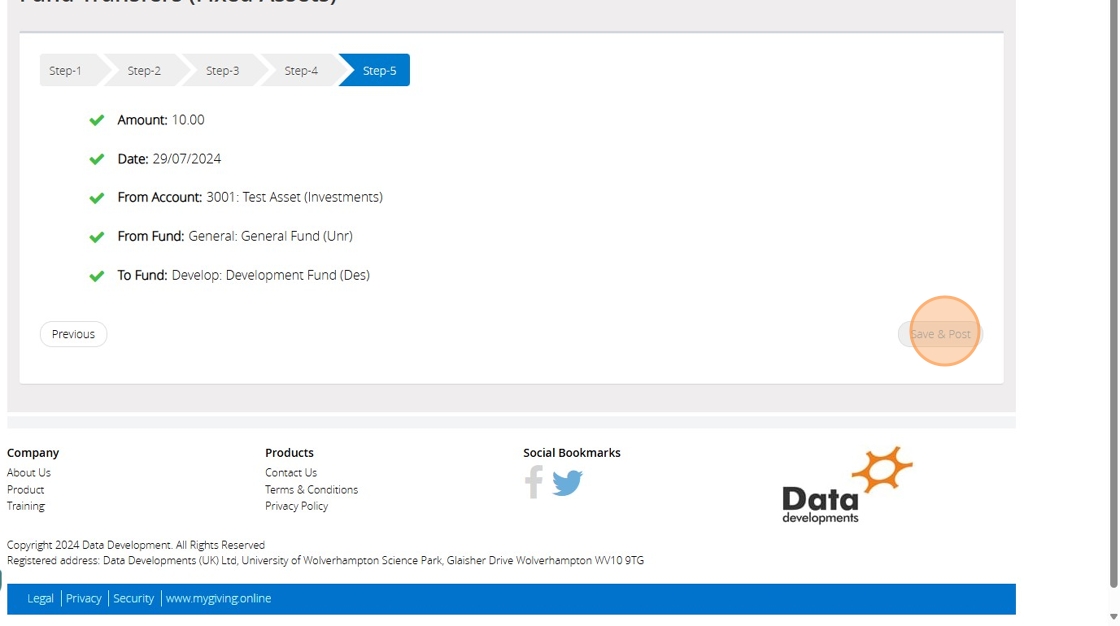Click the Data Developments logo
Image resolution: width=1120 pixels, height=626 pixels.
pyautogui.click(x=847, y=485)
